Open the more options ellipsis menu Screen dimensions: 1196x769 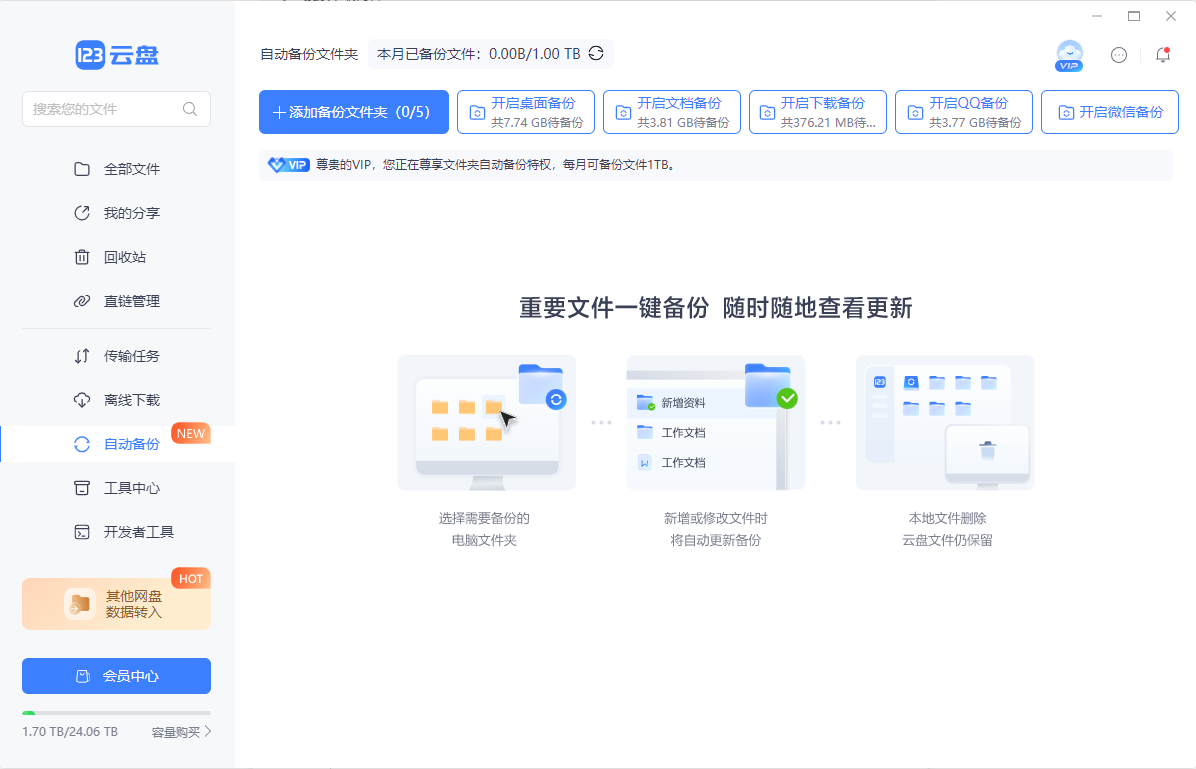click(1119, 56)
